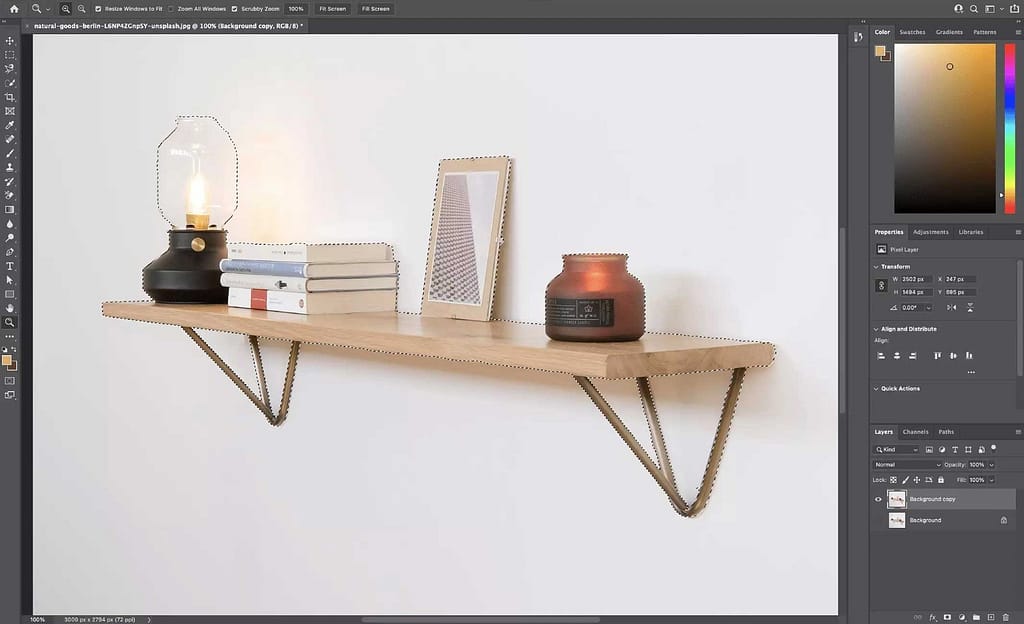Pick the Type tool in the toolbar

[x=10, y=266]
